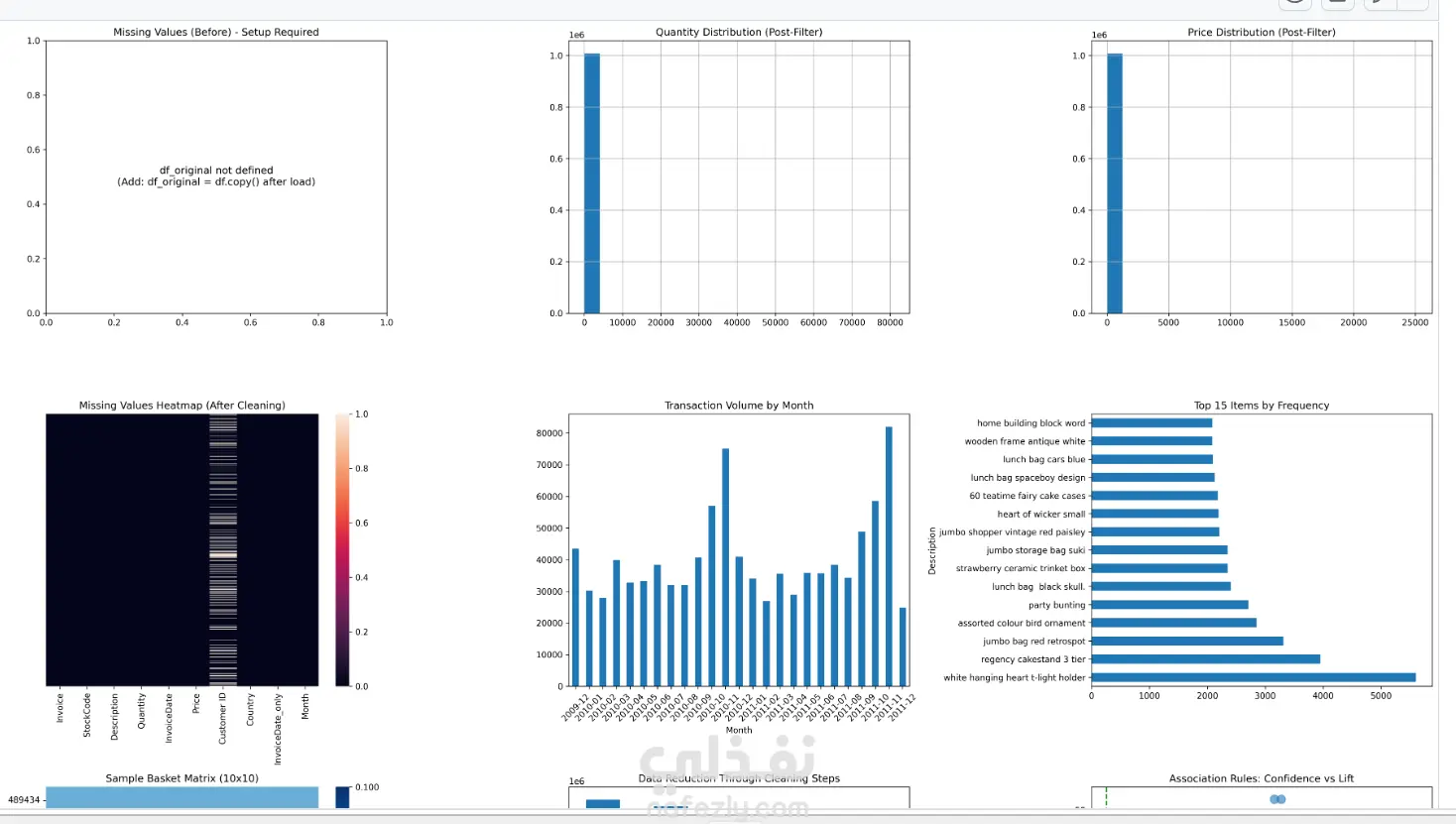1456x824 pixels.
Task: Click the 'regency cakestand 3 tier' bar
Action: (x=1205, y=659)
